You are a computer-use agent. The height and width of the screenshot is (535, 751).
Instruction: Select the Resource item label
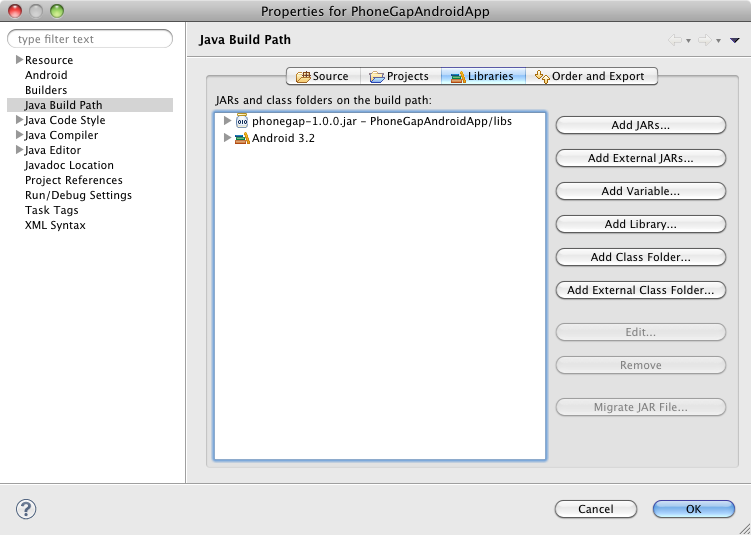click(49, 60)
